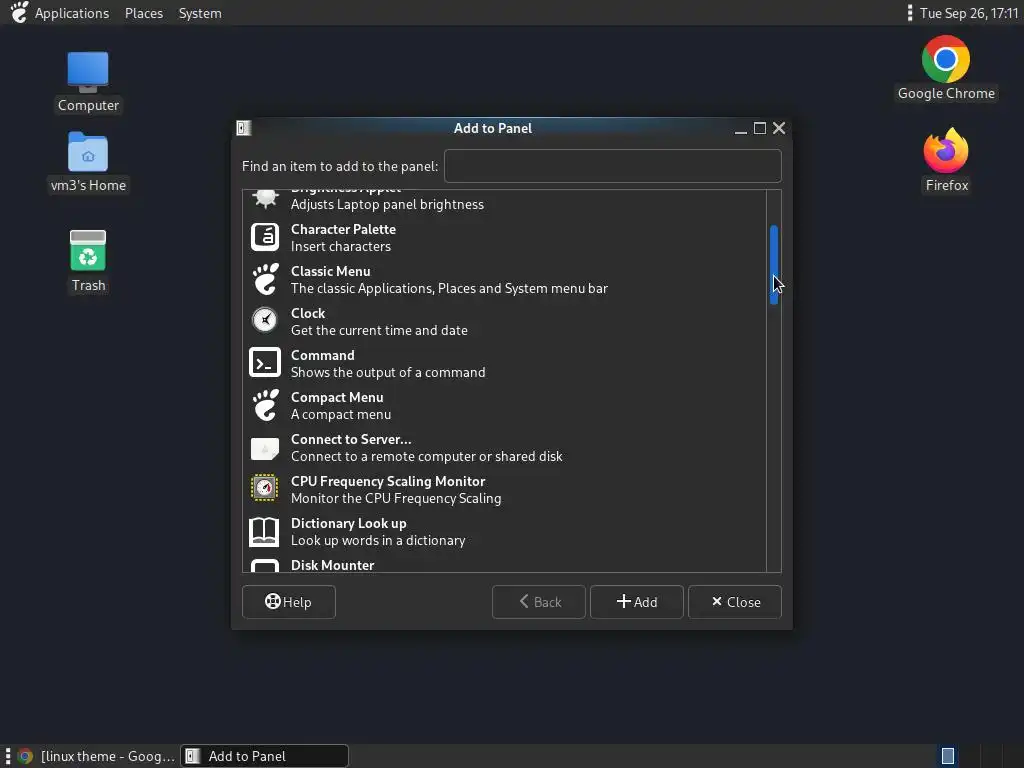The width and height of the screenshot is (1024, 768).
Task: Select the Command terminal icon
Action: [264, 363]
